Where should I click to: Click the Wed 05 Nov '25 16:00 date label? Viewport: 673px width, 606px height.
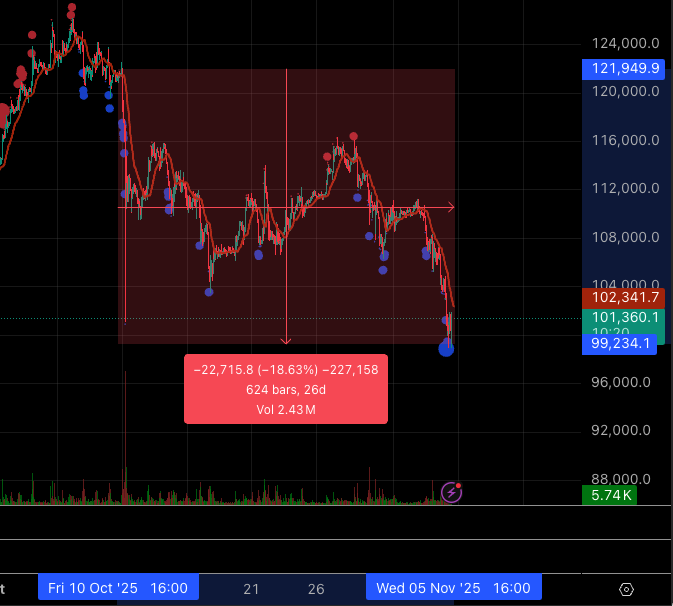click(454, 588)
